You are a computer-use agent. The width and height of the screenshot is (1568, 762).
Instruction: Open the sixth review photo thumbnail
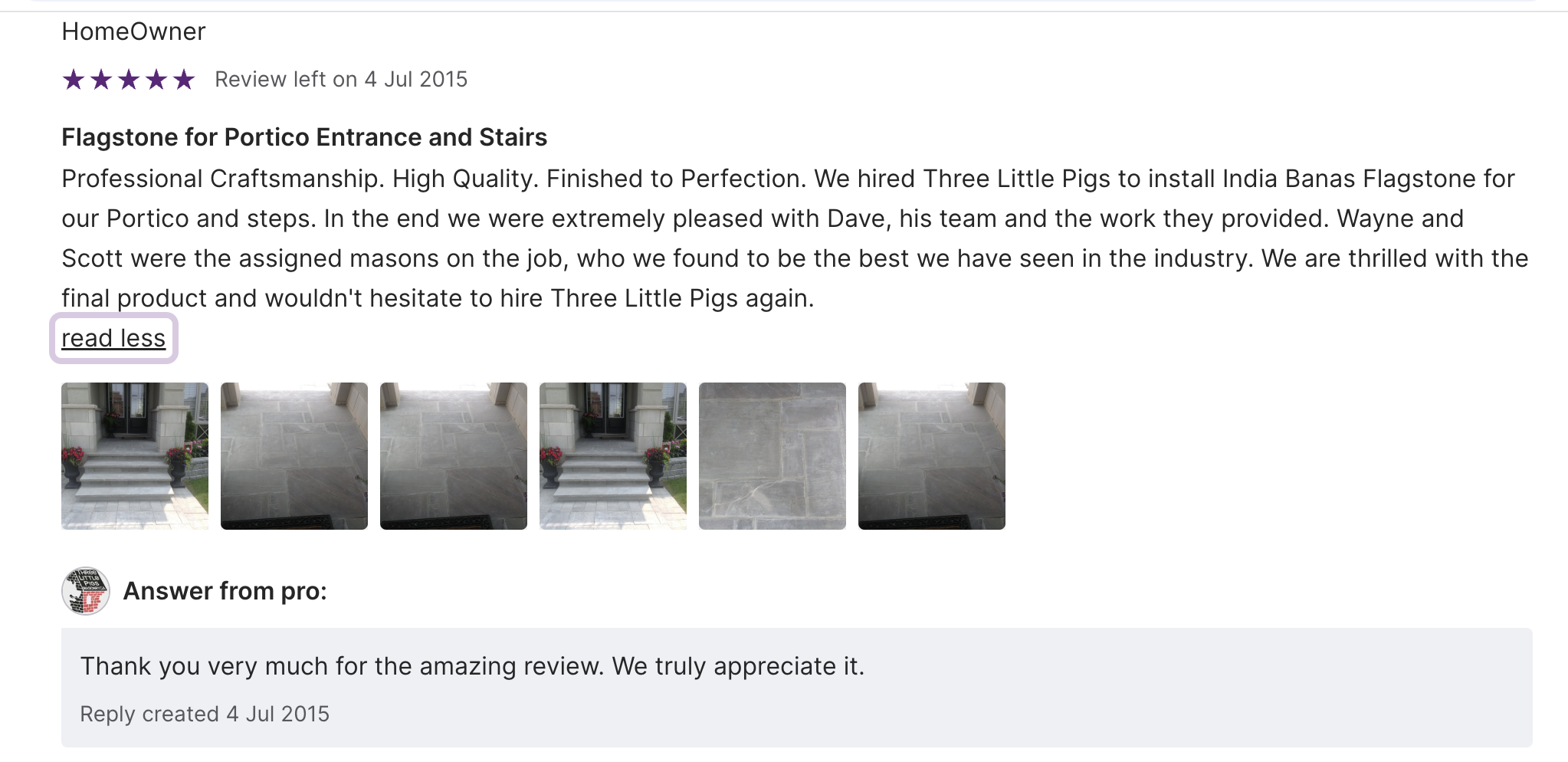932,456
